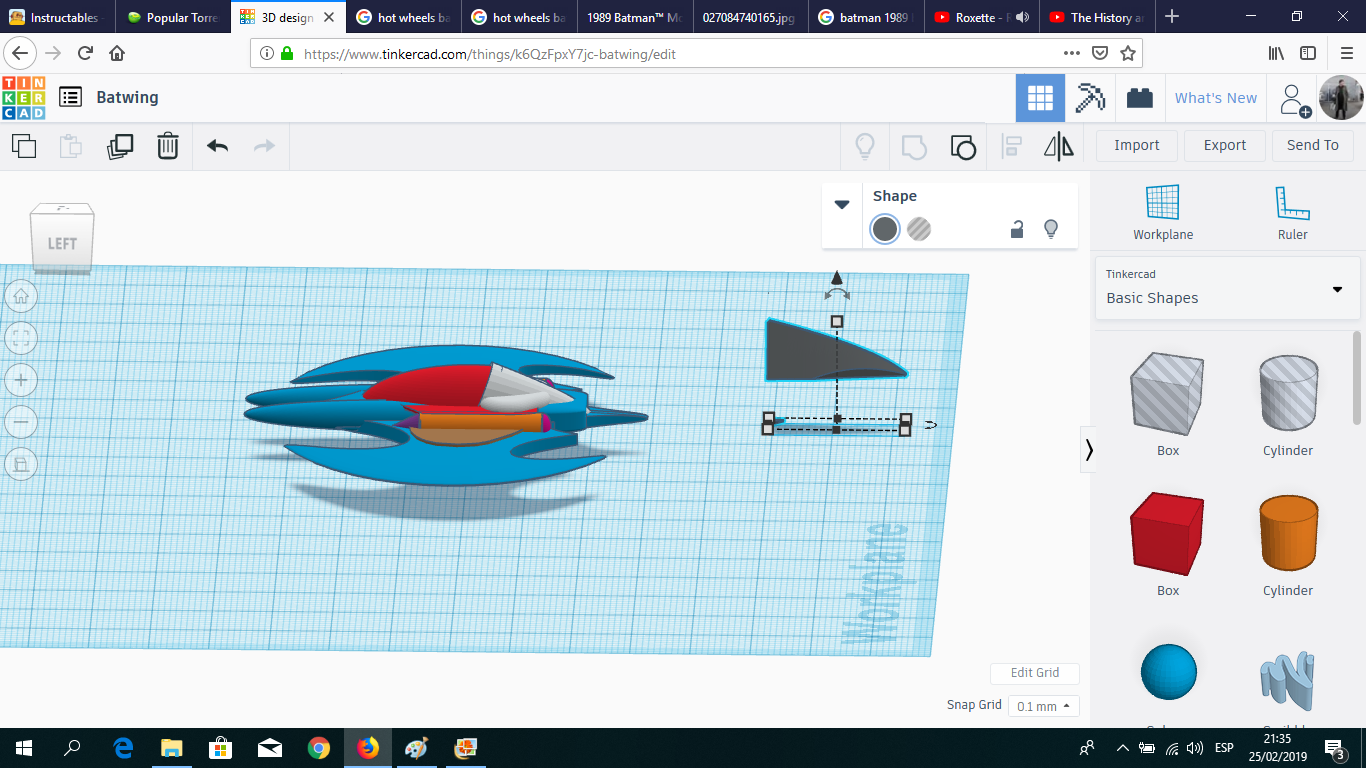
Task: Click the Send To button
Action: pos(1313,145)
